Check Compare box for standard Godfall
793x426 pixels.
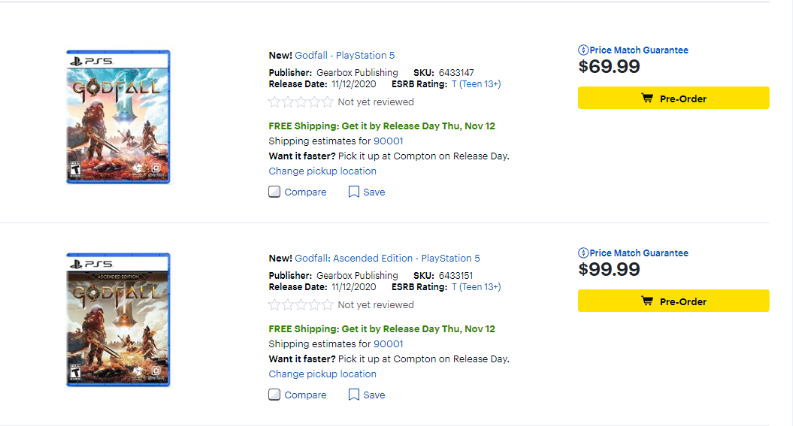[275, 192]
